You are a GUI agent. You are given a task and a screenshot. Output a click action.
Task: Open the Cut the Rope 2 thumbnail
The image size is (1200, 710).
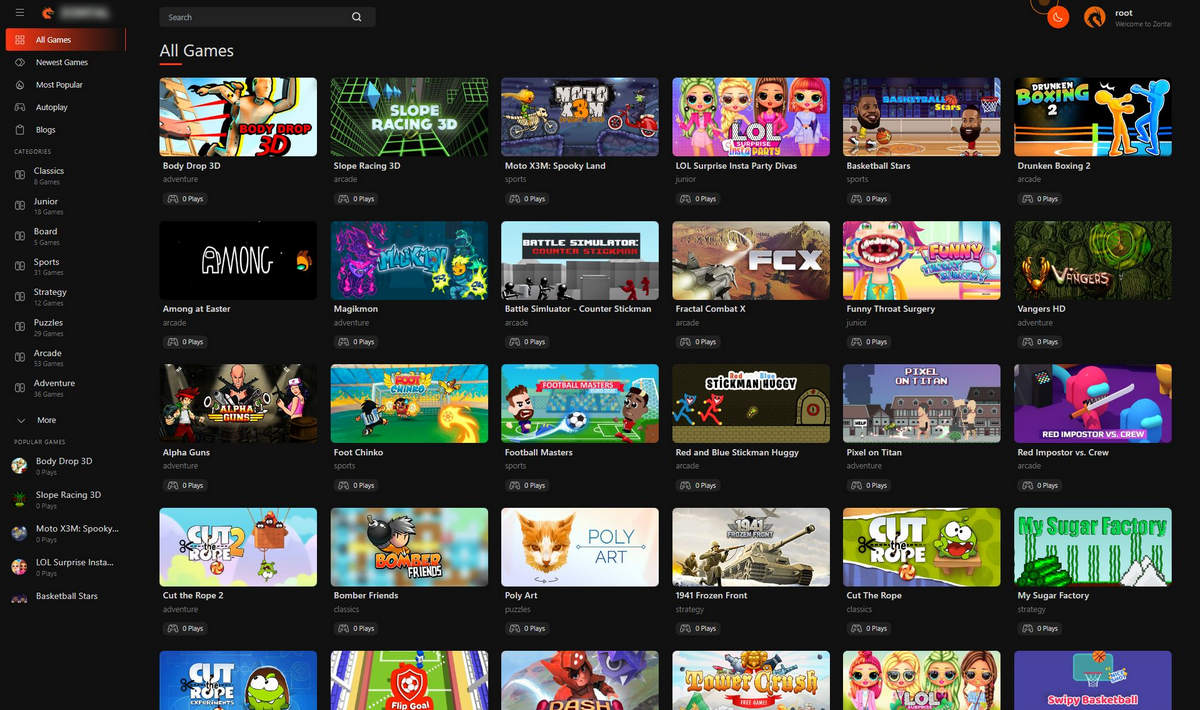pyautogui.click(x=238, y=546)
